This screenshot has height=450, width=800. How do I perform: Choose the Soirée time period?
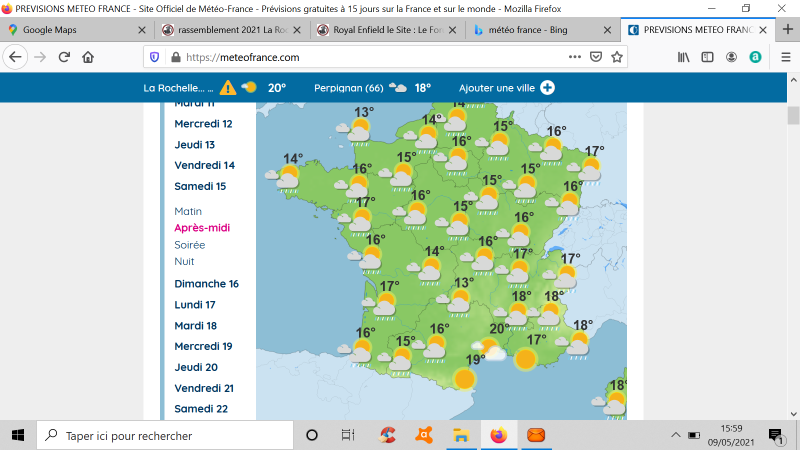(189, 245)
